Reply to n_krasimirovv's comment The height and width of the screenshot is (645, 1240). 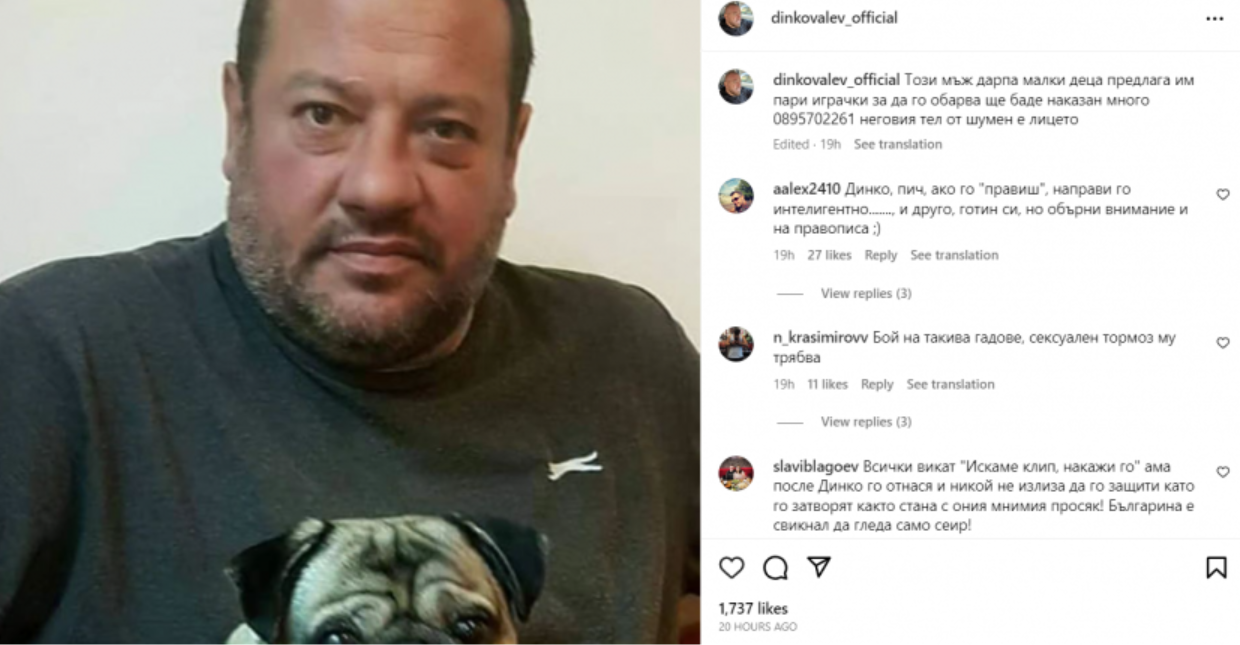[877, 384]
